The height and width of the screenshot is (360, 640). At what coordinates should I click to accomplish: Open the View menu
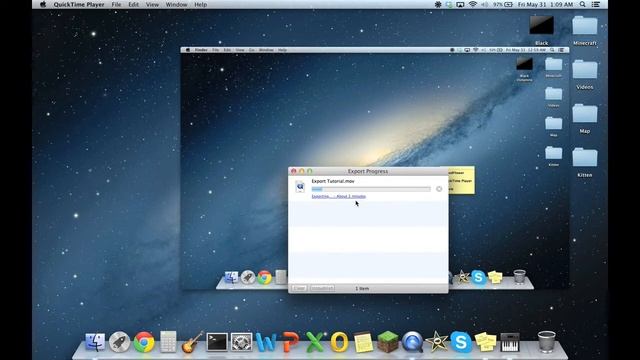152,4
